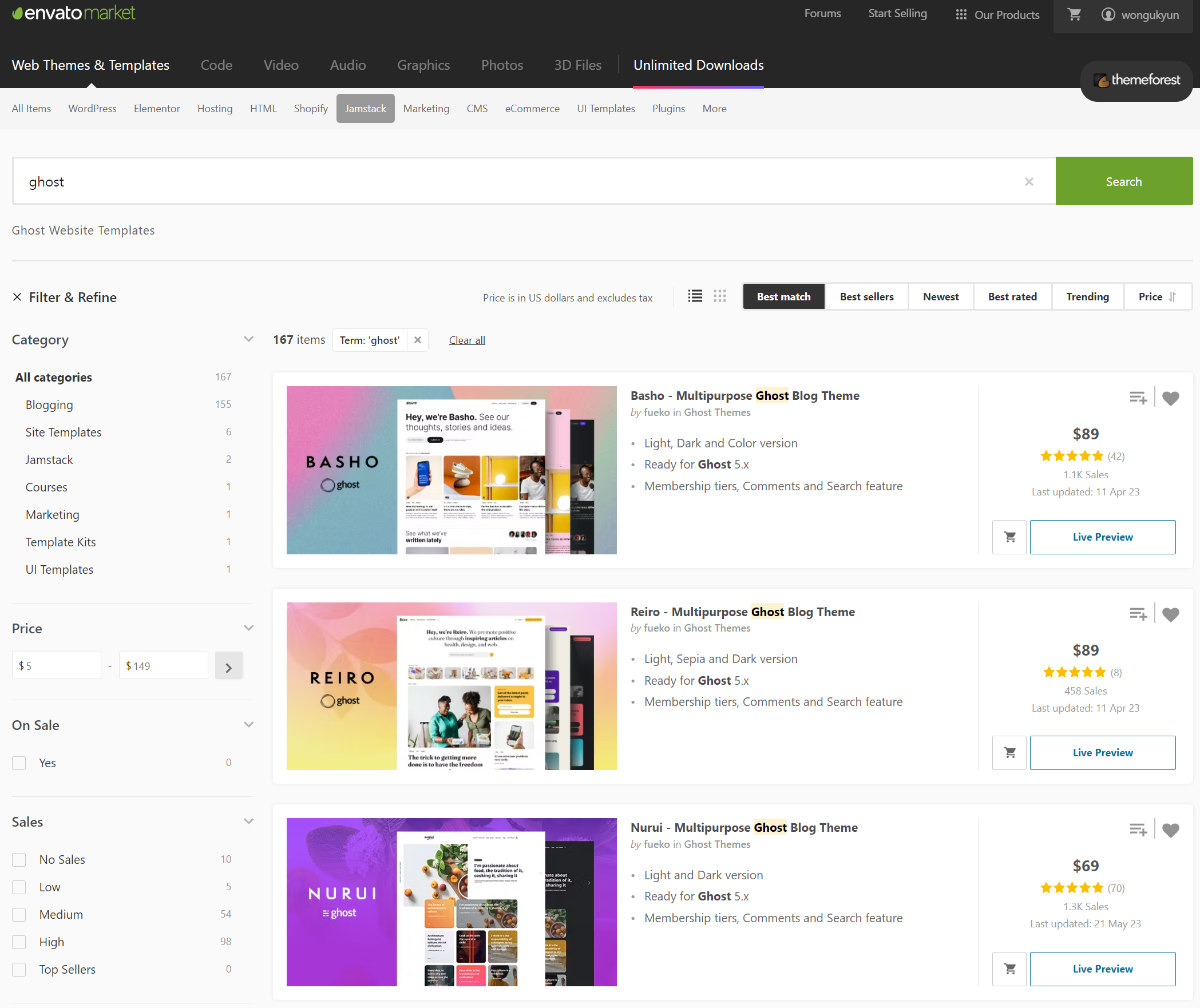This screenshot has width=1200, height=1008.
Task: Add Nurui theme to cart
Action: tap(1009, 969)
